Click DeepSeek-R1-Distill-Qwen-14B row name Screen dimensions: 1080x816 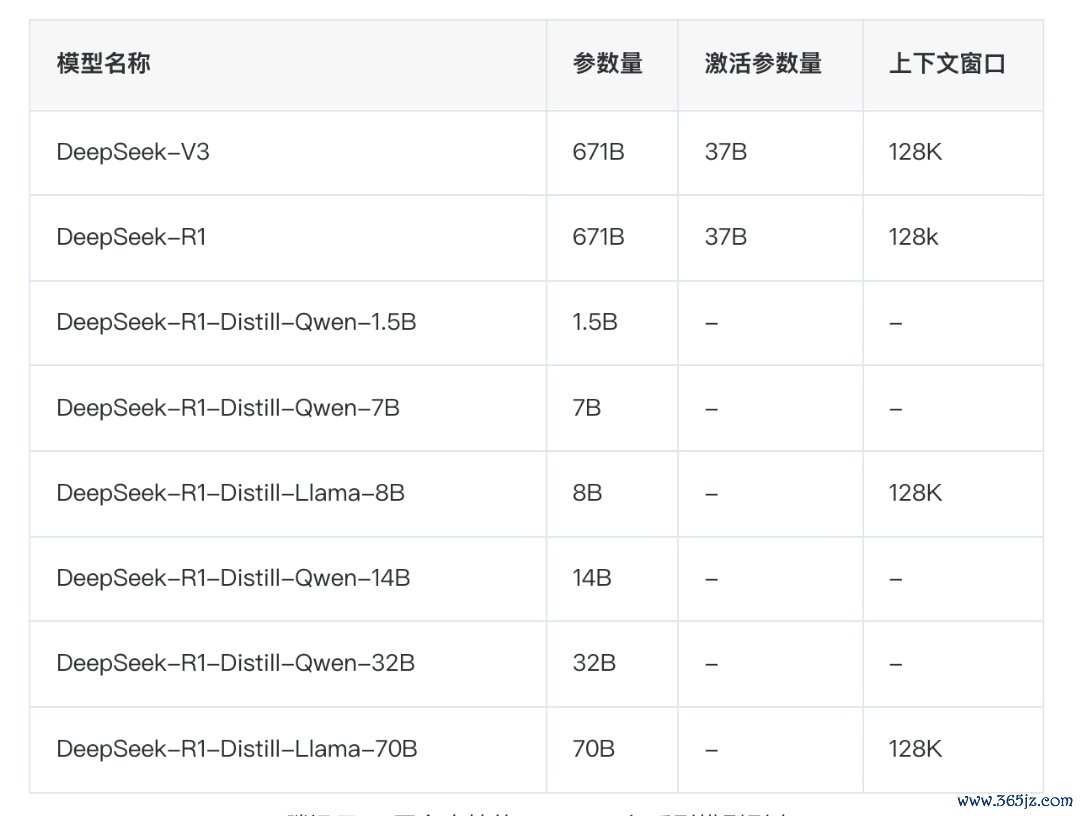click(233, 578)
